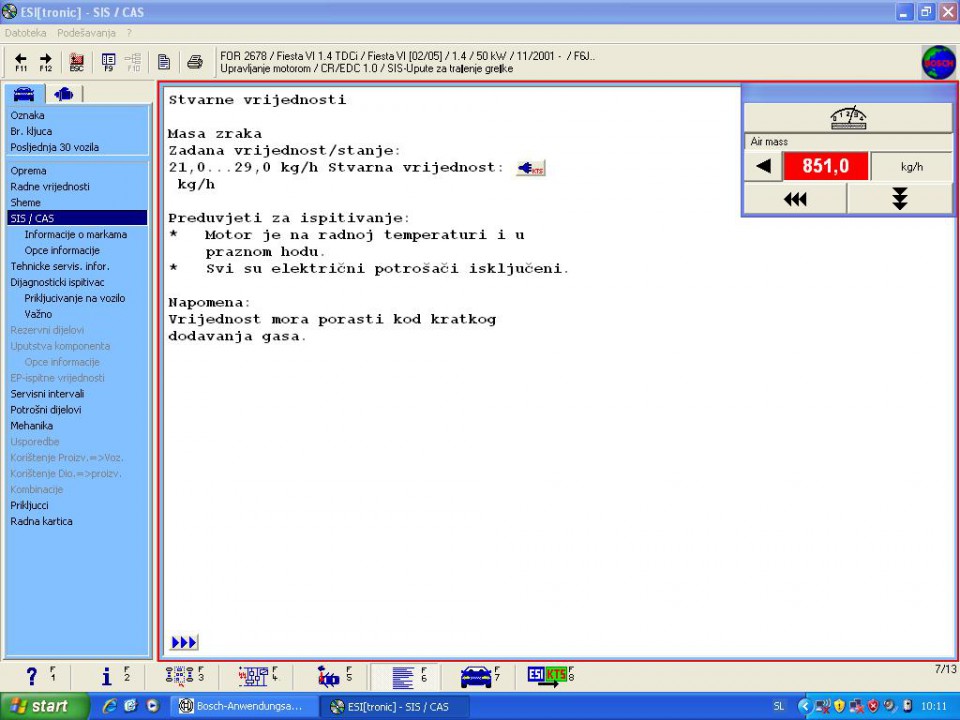Click the printer icon in toolbar
The height and width of the screenshot is (720, 960).
(x=195, y=62)
